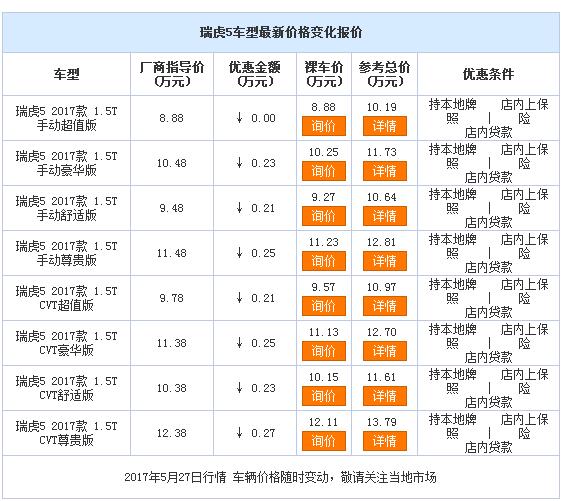
Task: Click 询价 for CVT尊贵版 at 12.11
Action: click(324, 441)
